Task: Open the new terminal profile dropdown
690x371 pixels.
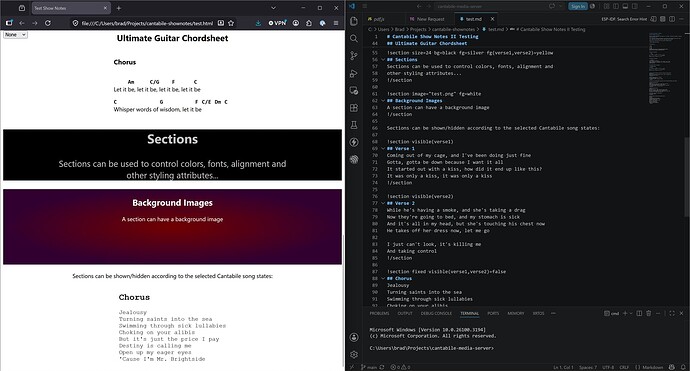Action: pyautogui.click(x=631, y=313)
